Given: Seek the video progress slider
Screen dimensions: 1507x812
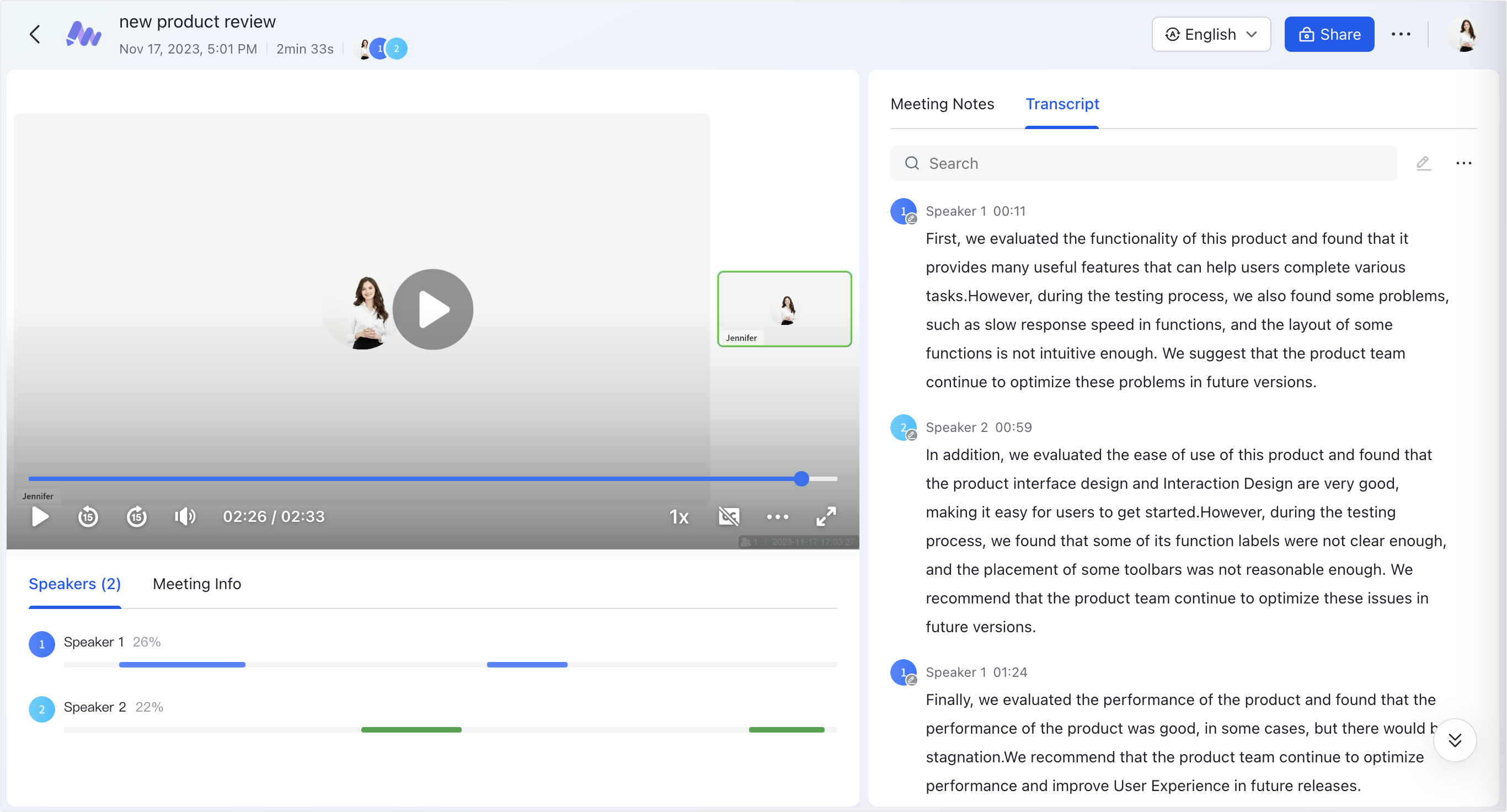Looking at the screenshot, I should click(x=801, y=479).
